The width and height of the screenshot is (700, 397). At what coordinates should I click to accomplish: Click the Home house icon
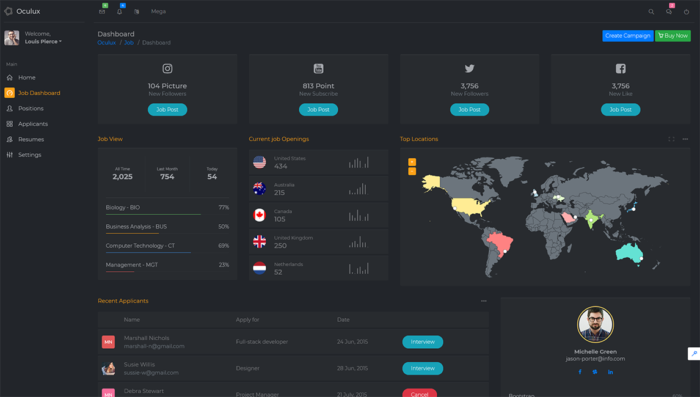9,78
